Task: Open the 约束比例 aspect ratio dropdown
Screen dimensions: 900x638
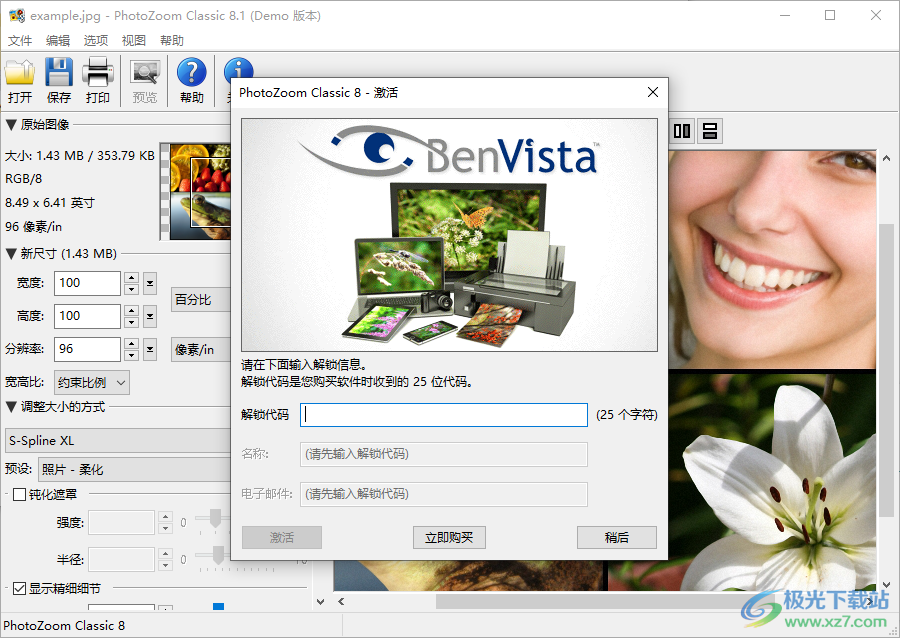Action: point(92,383)
